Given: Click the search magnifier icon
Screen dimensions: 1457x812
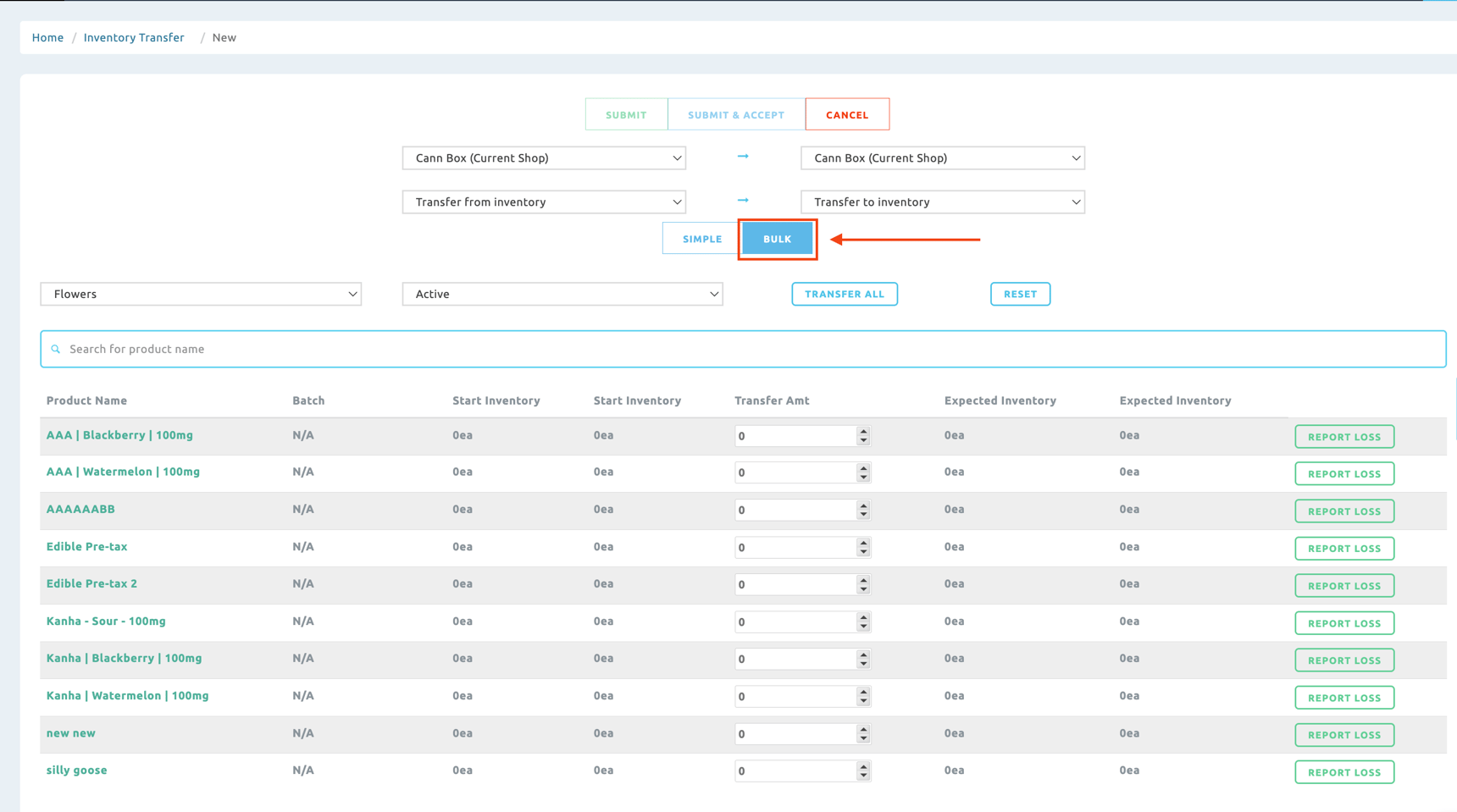Looking at the screenshot, I should tap(56, 349).
